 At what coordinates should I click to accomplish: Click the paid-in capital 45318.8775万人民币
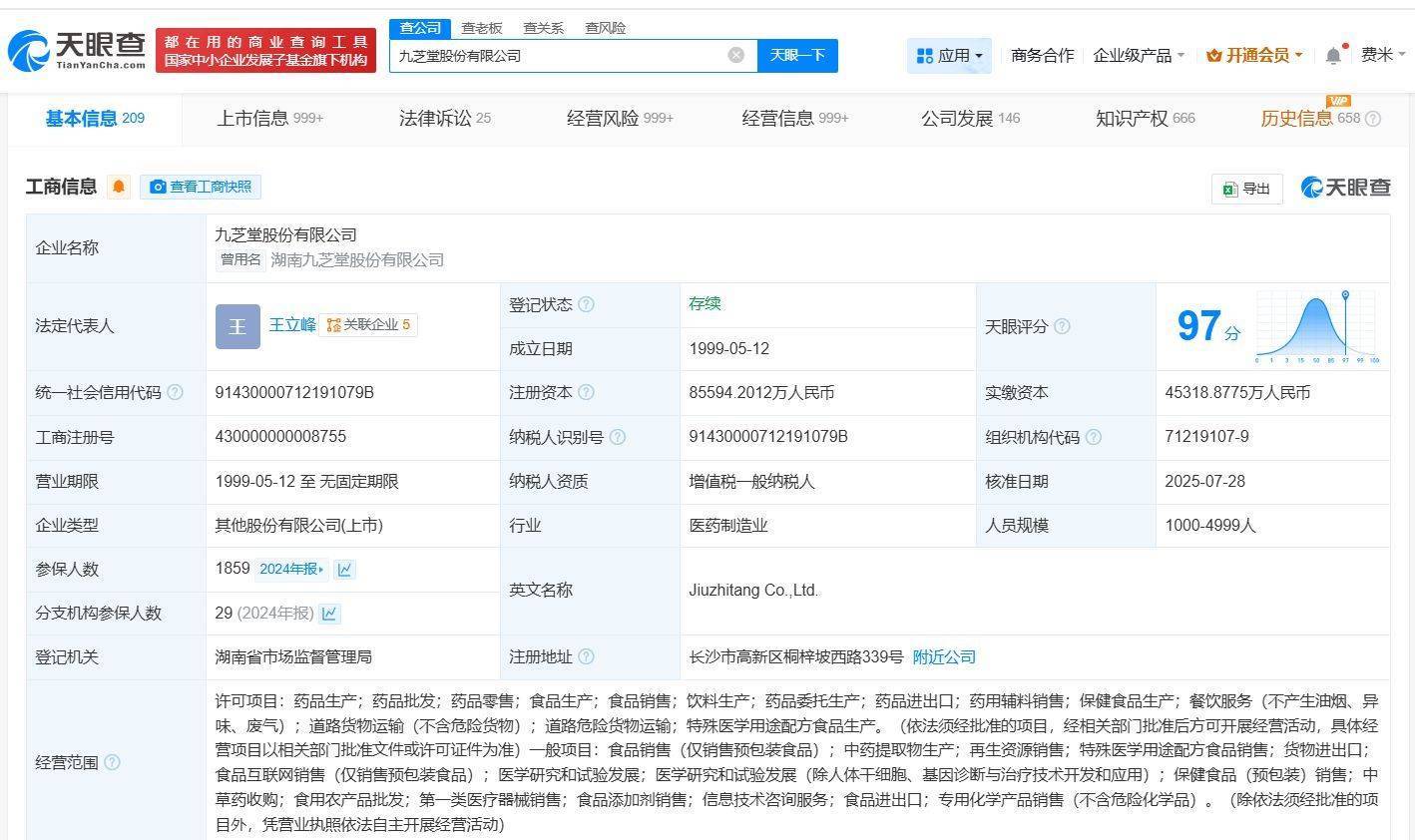click(1237, 392)
